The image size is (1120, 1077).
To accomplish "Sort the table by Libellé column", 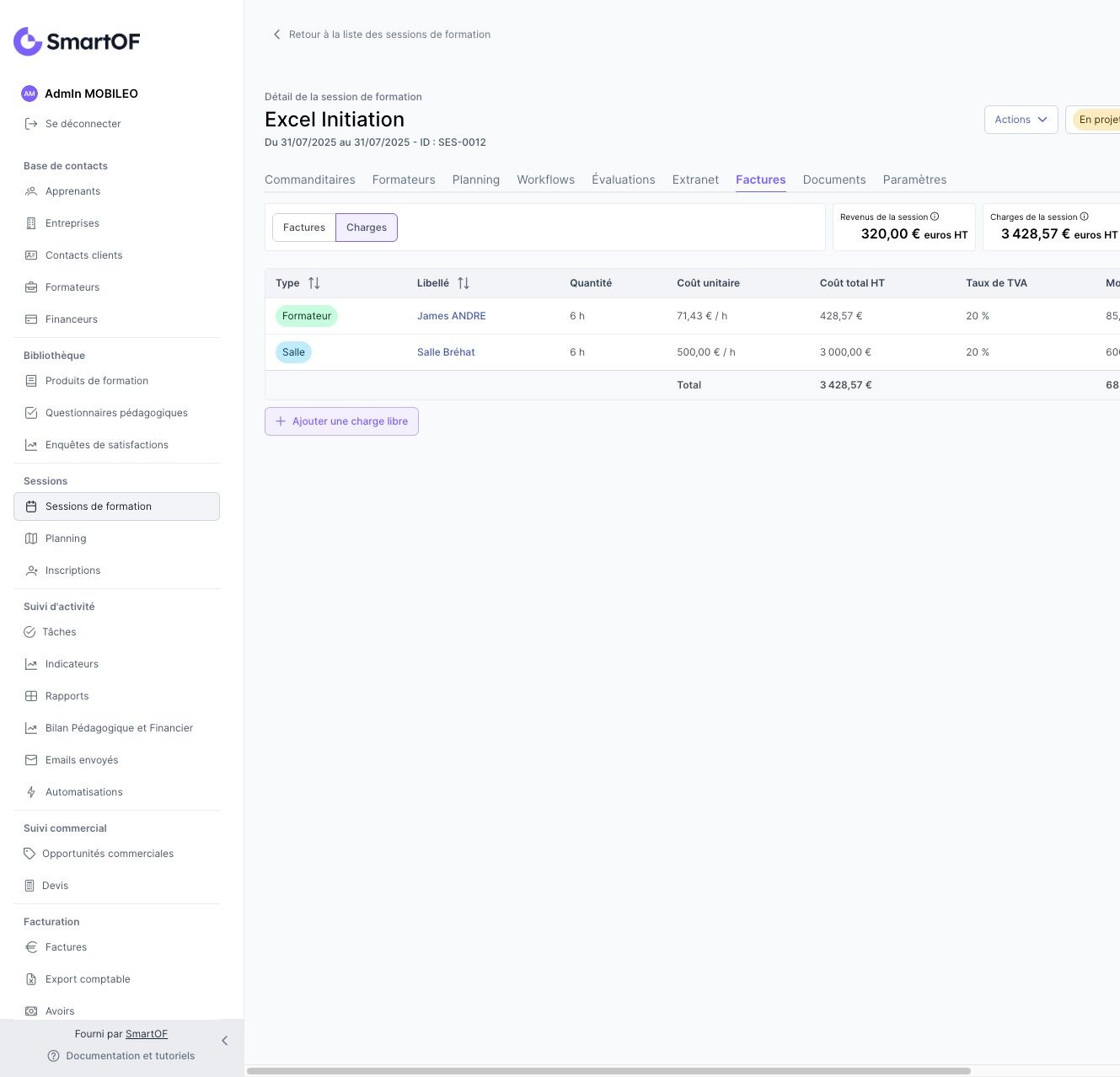I will point(464,283).
